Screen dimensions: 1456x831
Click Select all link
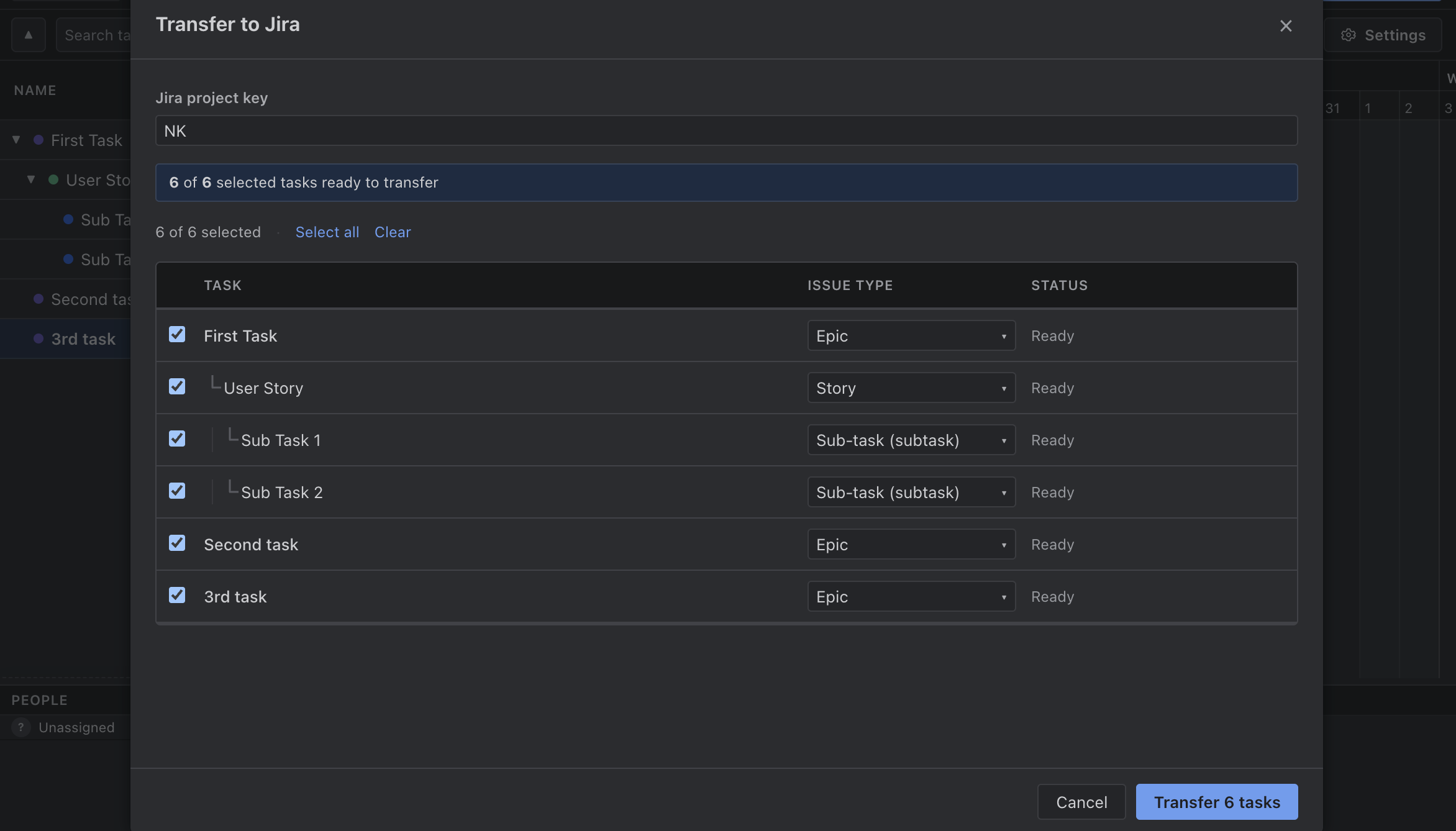click(x=327, y=232)
